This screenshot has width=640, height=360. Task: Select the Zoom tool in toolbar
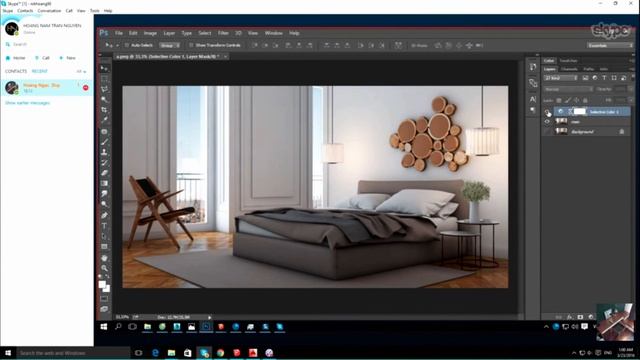coord(104,268)
